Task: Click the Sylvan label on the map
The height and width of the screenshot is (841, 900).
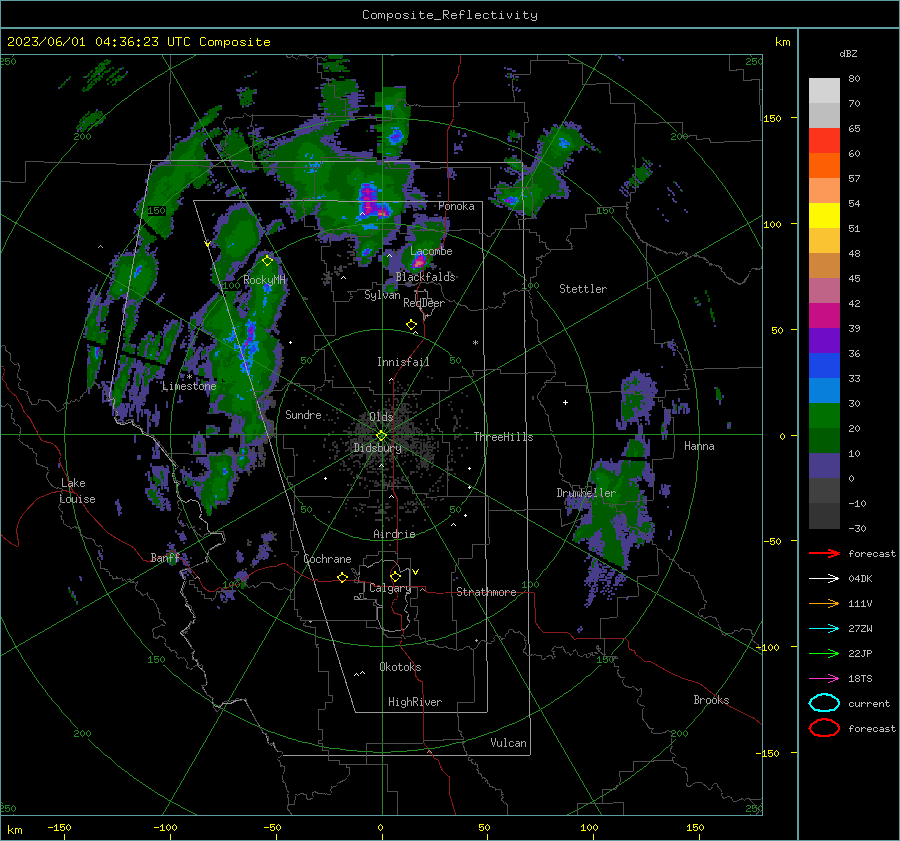Action: [x=382, y=295]
